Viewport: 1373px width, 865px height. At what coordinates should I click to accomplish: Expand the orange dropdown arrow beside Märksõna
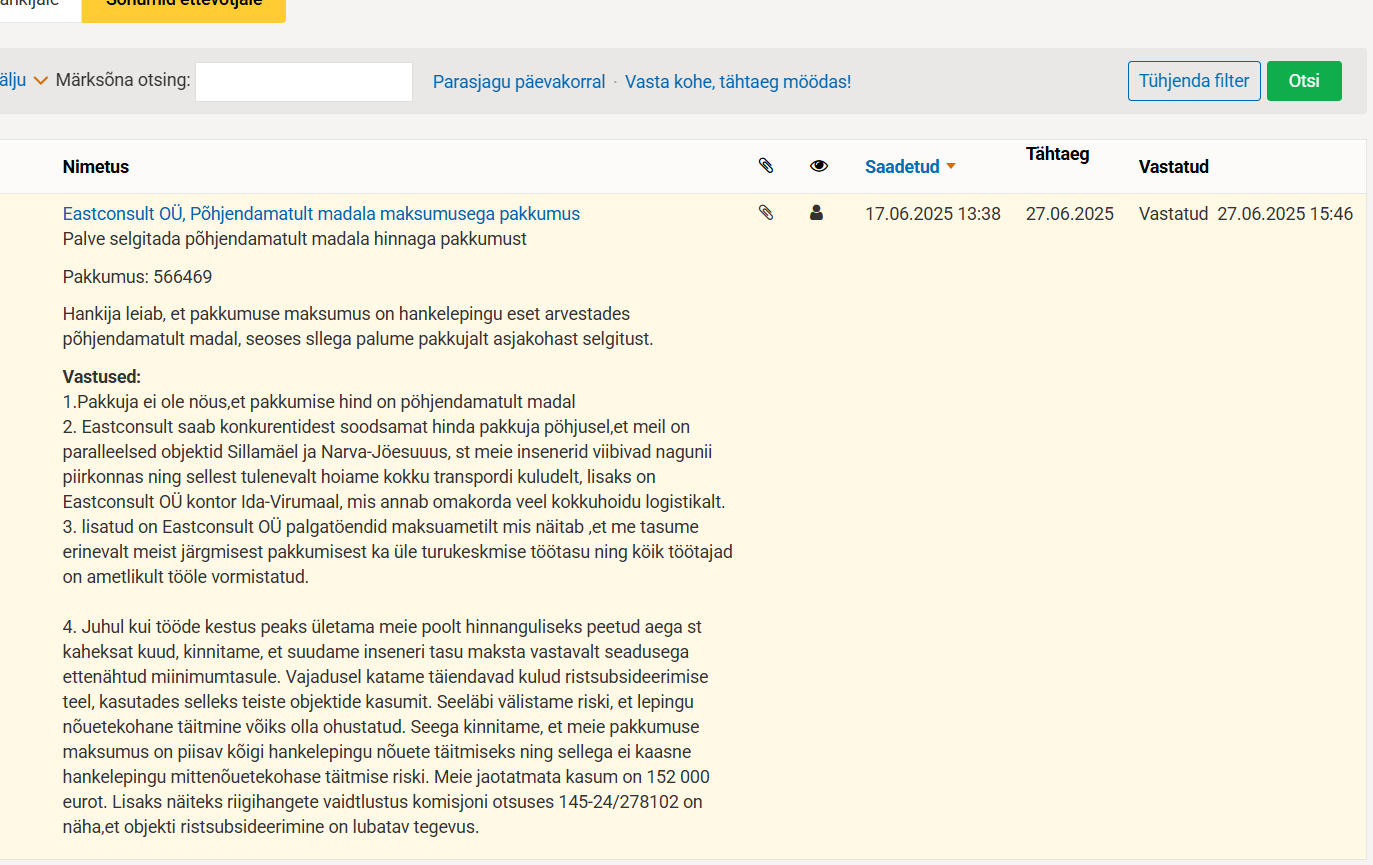[x=41, y=81]
